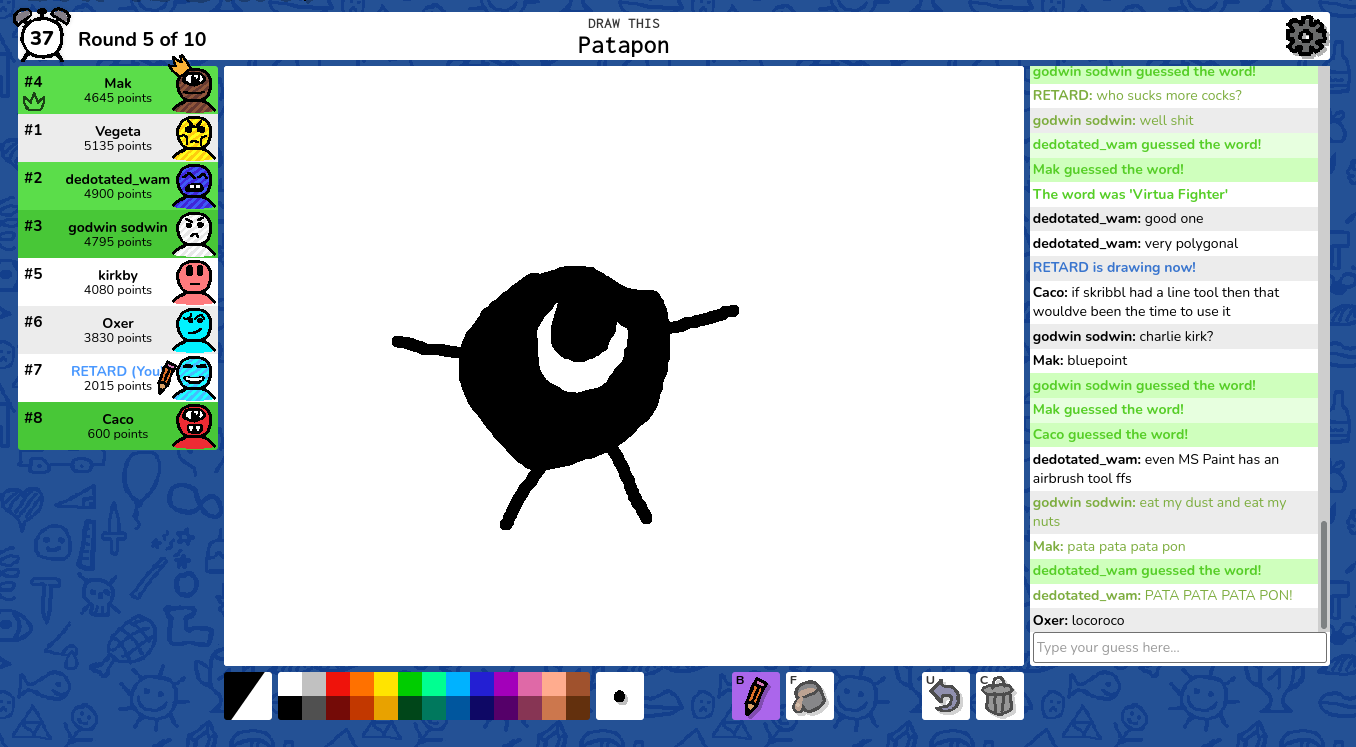
Task: Pick the royal blue color swatch
Action: [x=482, y=684]
